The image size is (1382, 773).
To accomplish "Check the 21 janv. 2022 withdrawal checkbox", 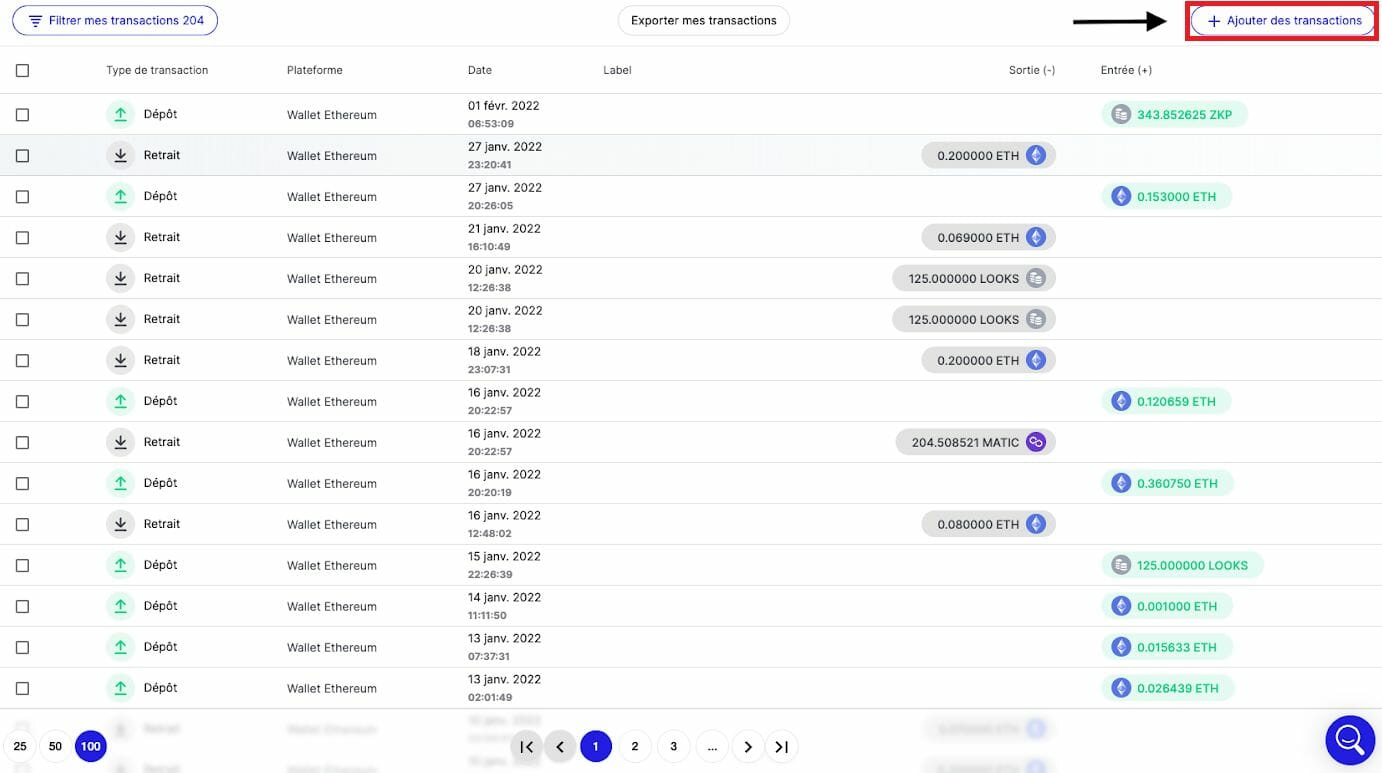I will click(22, 238).
